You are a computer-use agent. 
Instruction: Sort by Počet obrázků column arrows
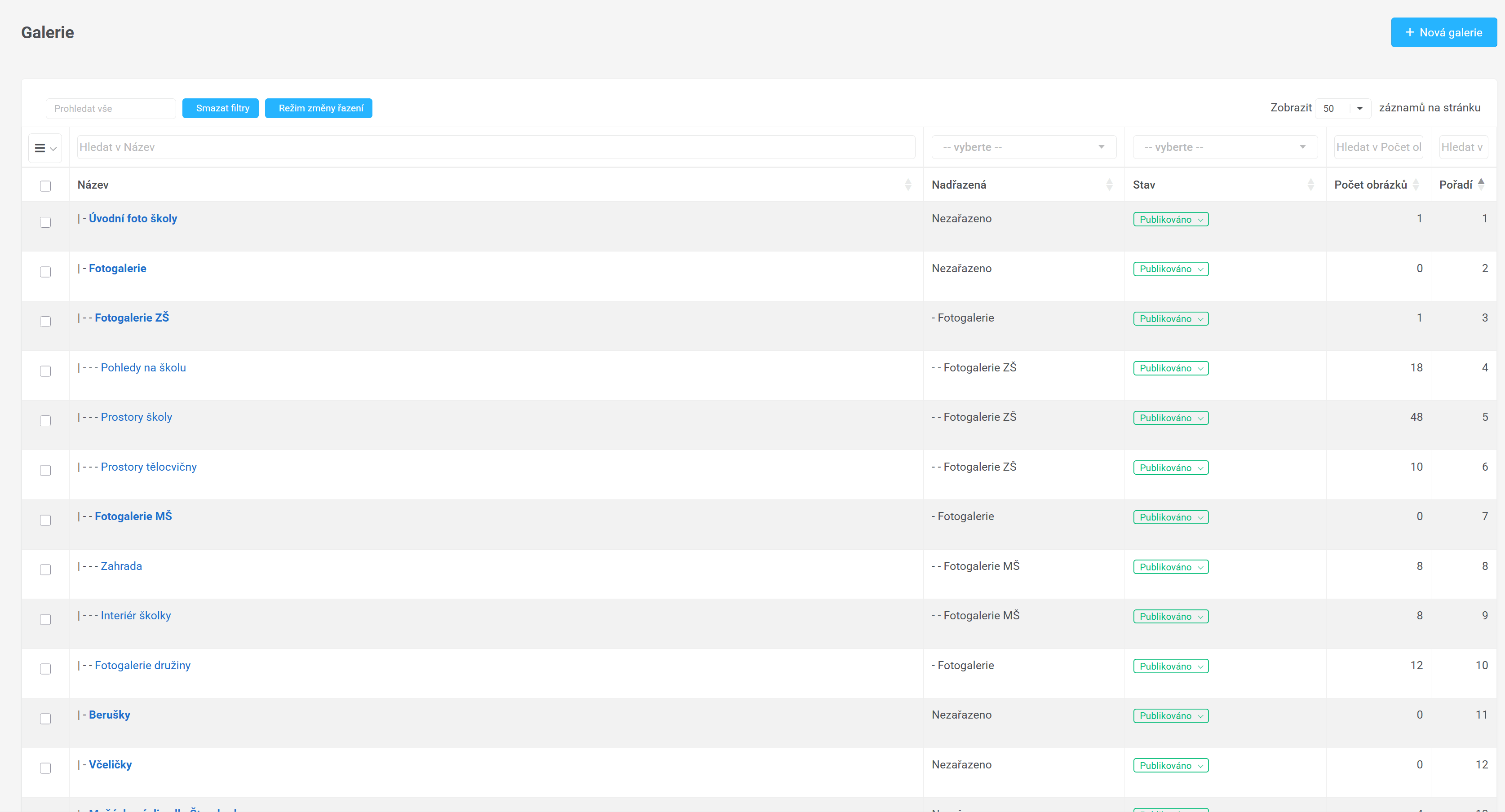[x=1416, y=185]
